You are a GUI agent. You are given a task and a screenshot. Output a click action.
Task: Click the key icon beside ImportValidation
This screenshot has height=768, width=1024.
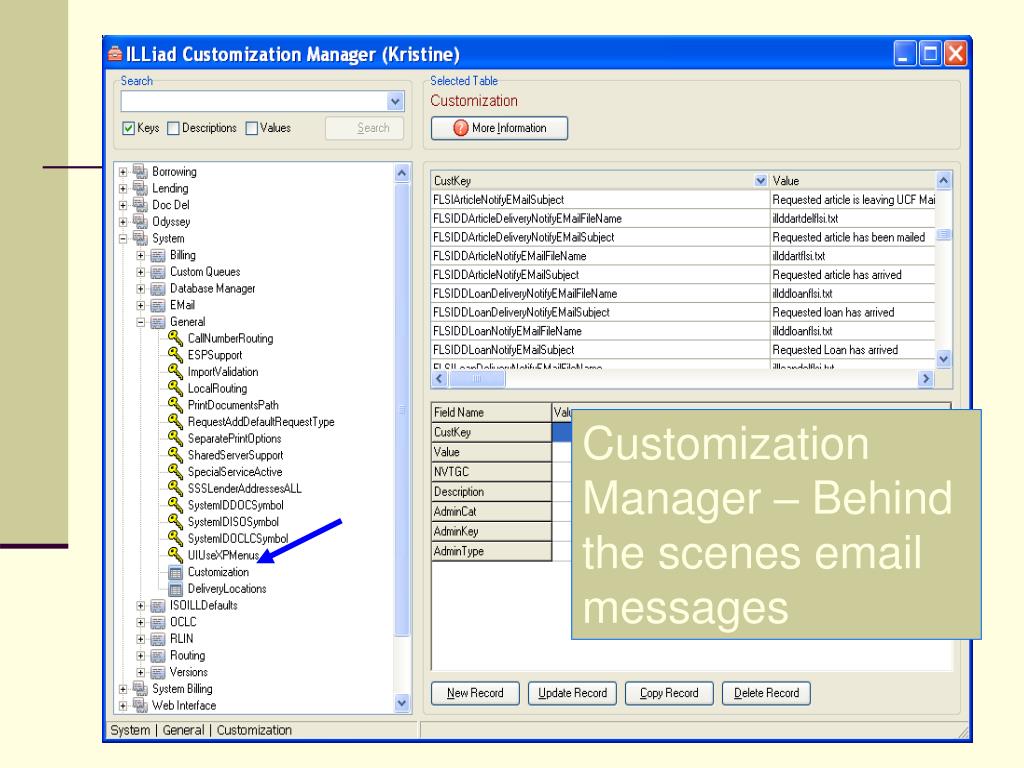pos(175,371)
